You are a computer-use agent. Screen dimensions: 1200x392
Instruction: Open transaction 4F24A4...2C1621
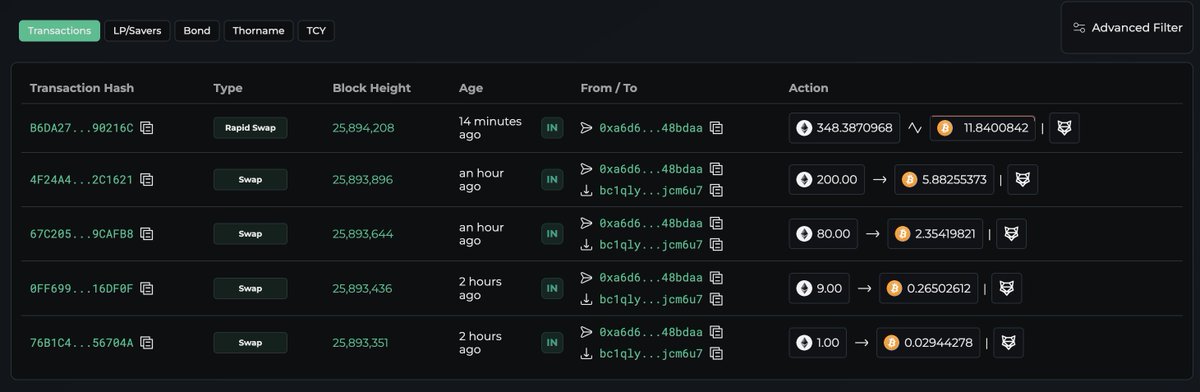[81, 180]
